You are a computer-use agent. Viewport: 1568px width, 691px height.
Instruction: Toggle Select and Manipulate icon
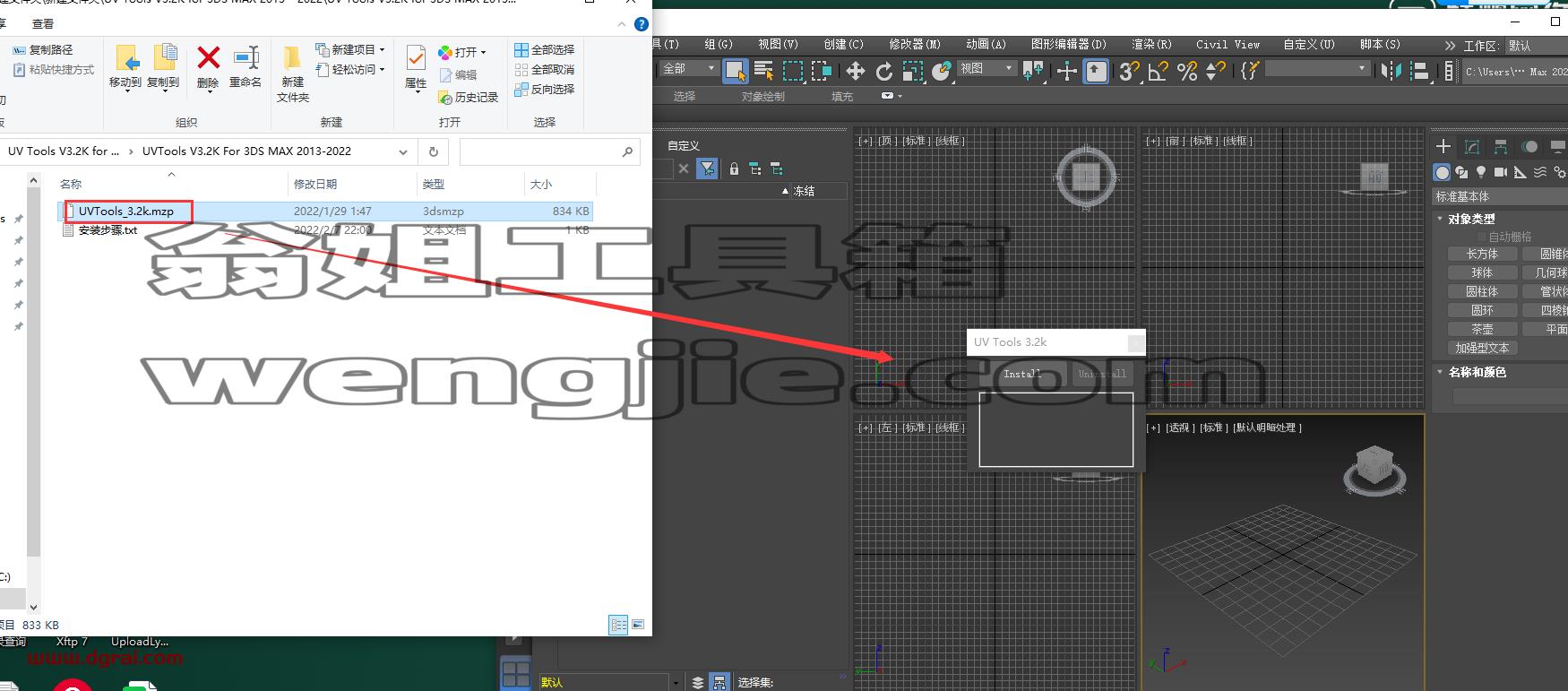[1066, 71]
